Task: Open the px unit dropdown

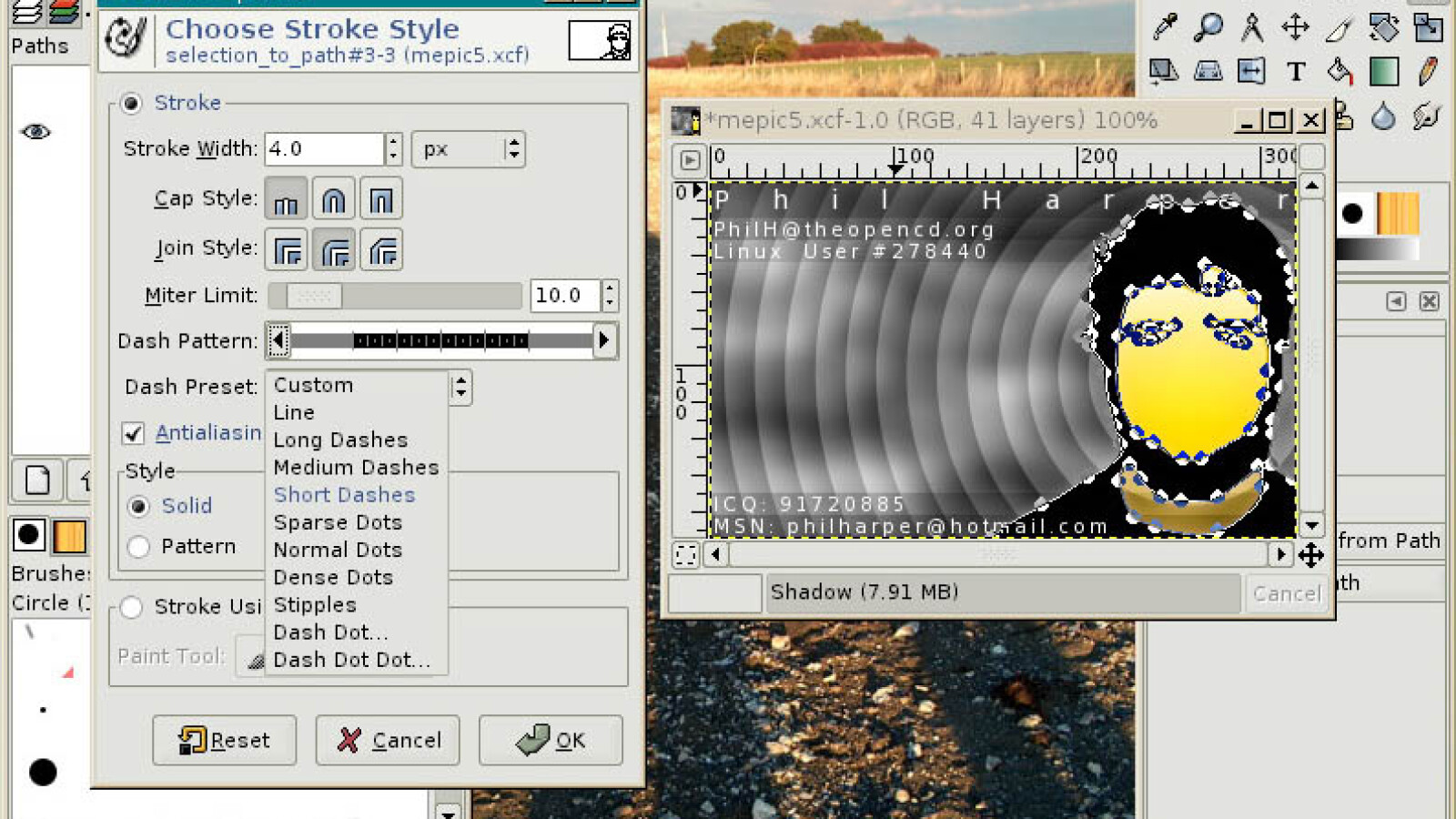Action: [x=468, y=149]
